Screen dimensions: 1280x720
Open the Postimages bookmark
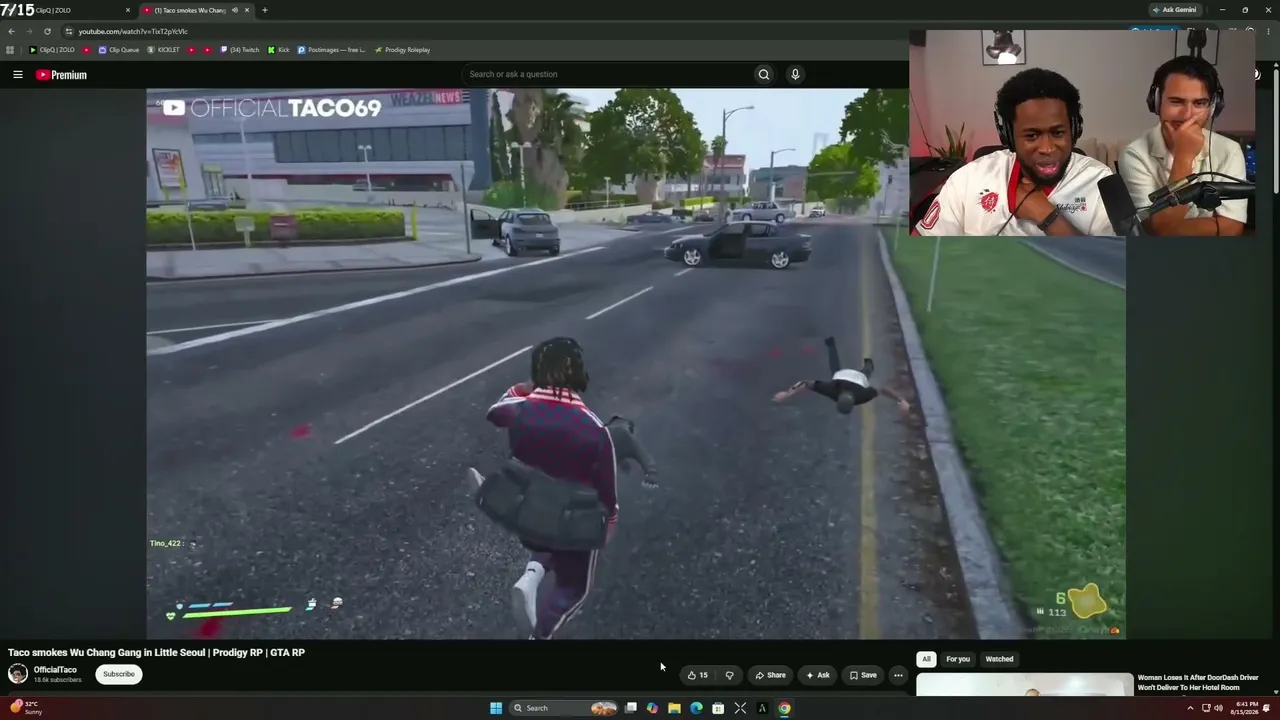click(331, 50)
